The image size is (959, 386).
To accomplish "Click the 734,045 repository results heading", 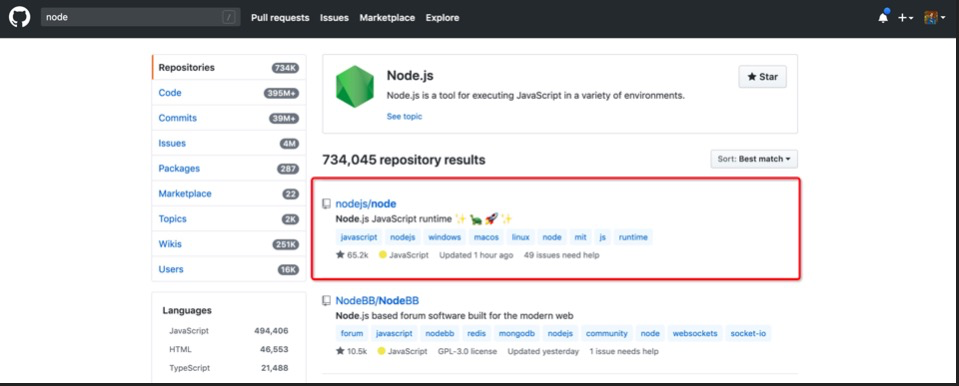I will (404, 160).
